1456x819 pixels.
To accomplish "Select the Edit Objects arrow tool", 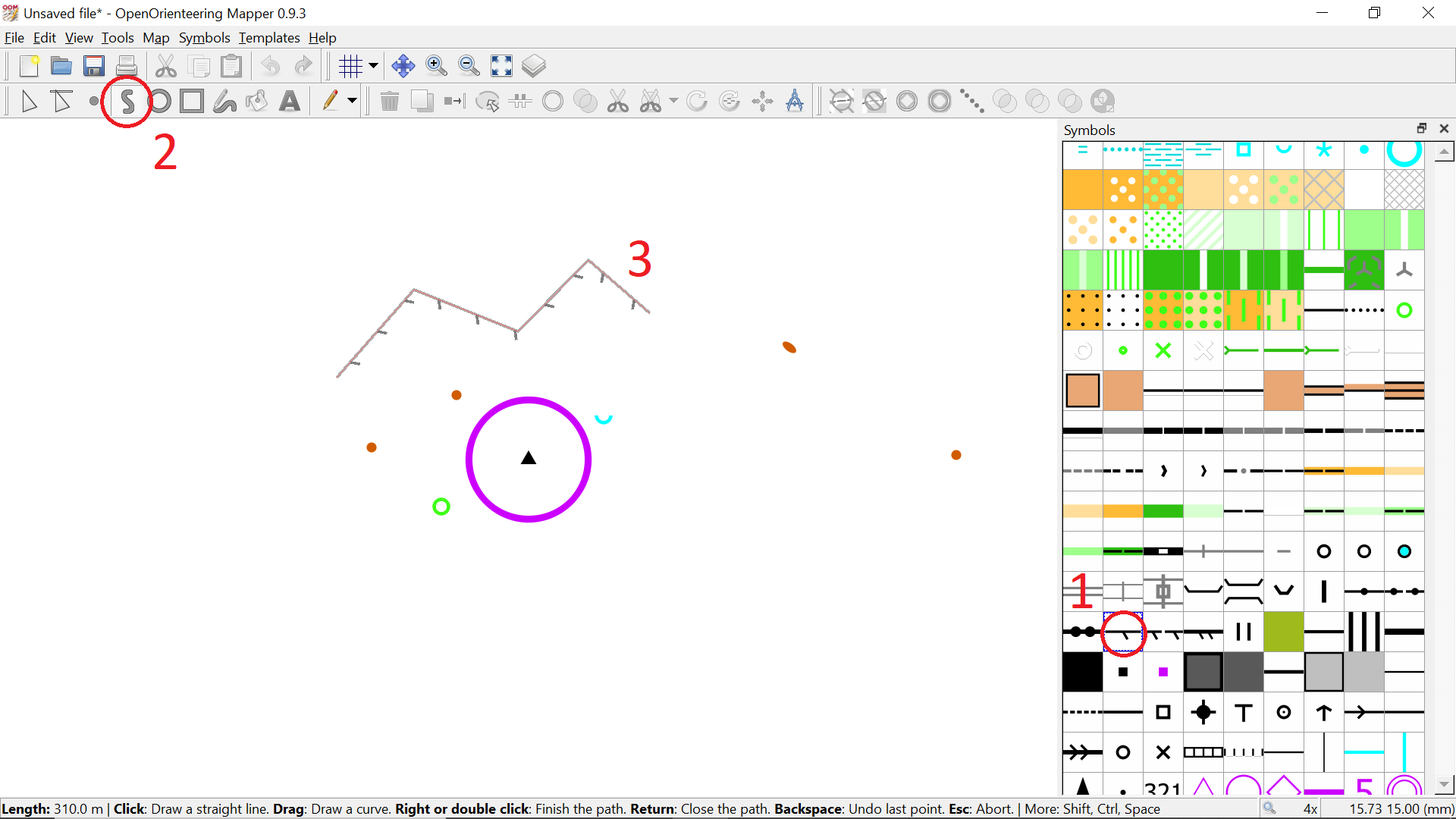I will click(x=29, y=101).
